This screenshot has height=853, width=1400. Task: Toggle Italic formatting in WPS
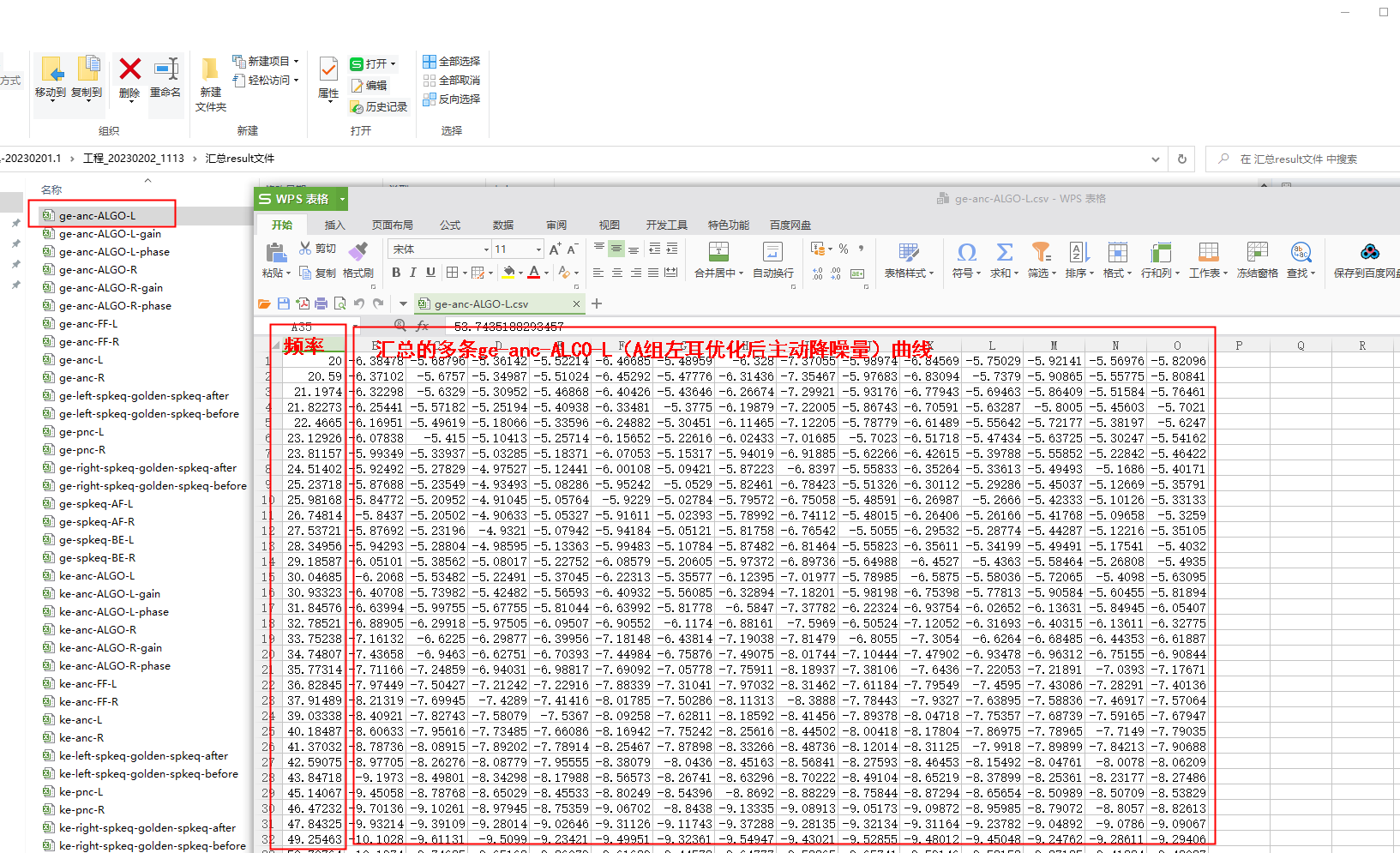[413, 273]
